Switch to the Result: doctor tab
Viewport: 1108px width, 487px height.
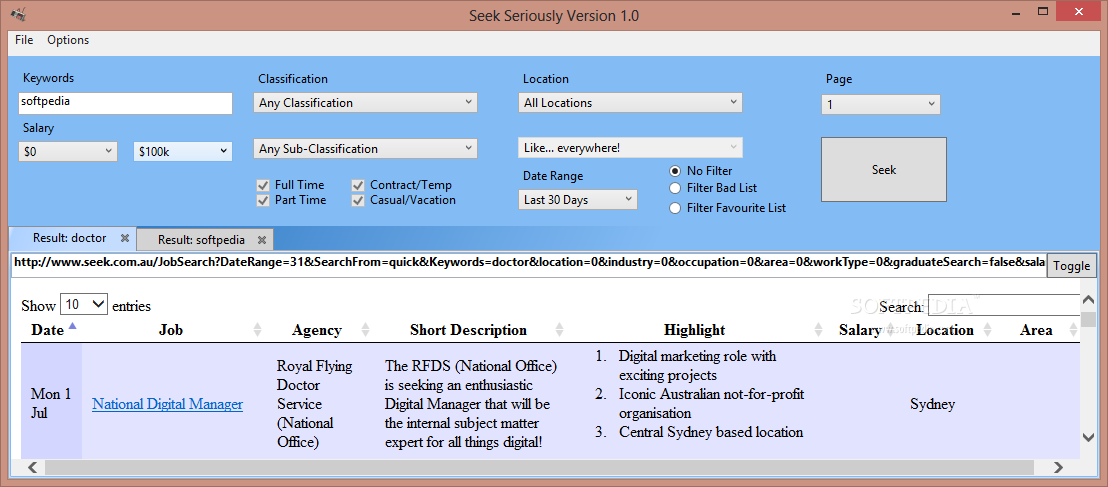pyautogui.click(x=69, y=238)
